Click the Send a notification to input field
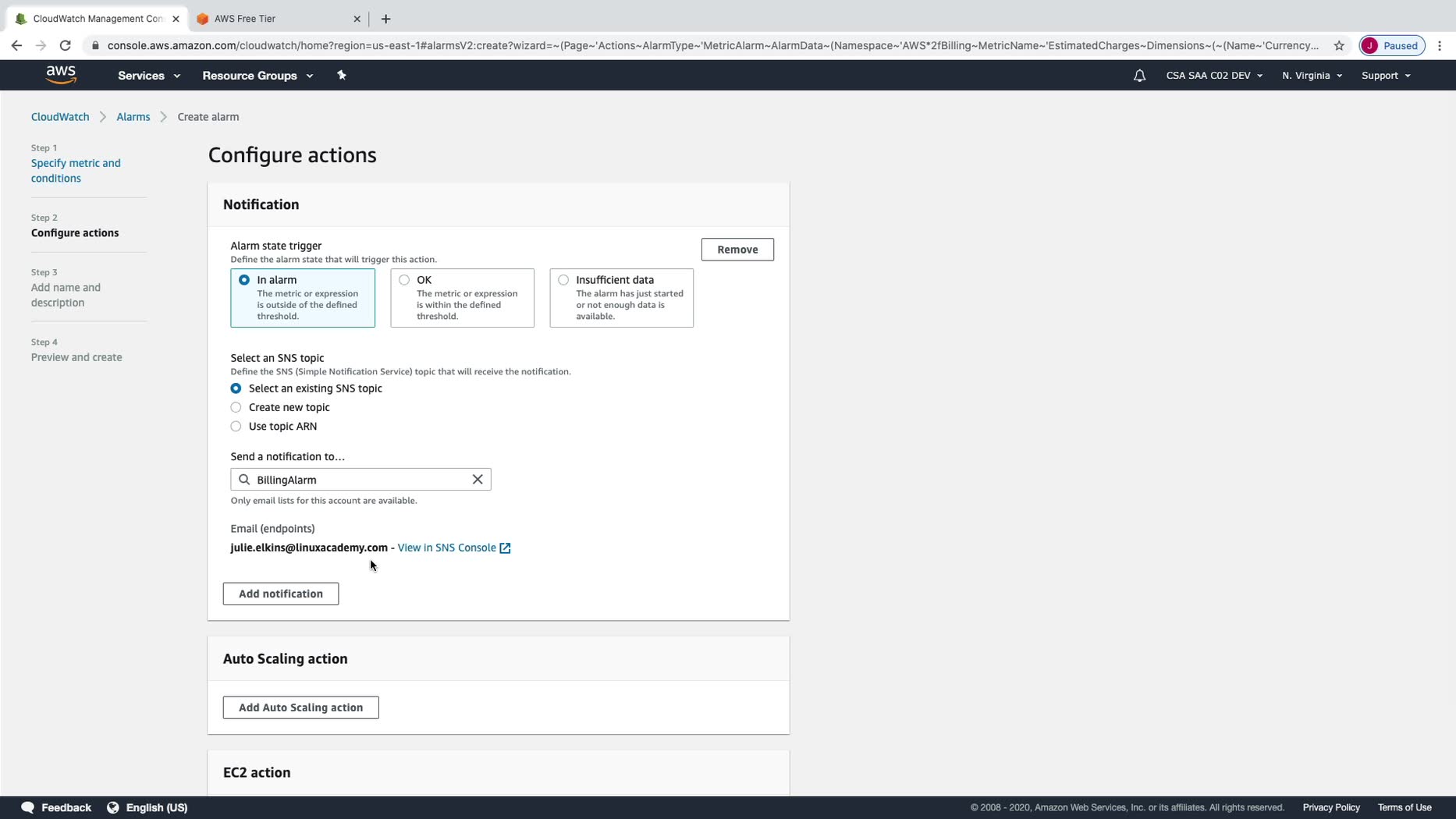This screenshot has height=819, width=1456. tap(360, 479)
